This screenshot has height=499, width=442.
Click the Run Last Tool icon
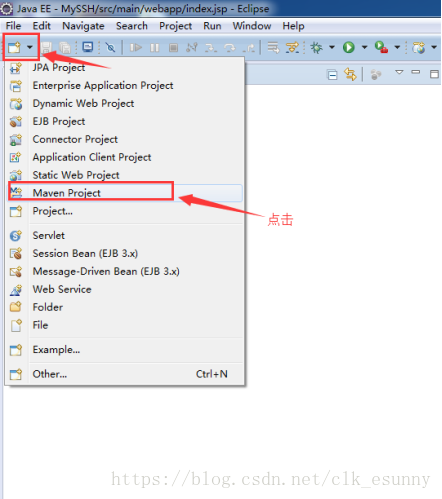(x=381, y=47)
